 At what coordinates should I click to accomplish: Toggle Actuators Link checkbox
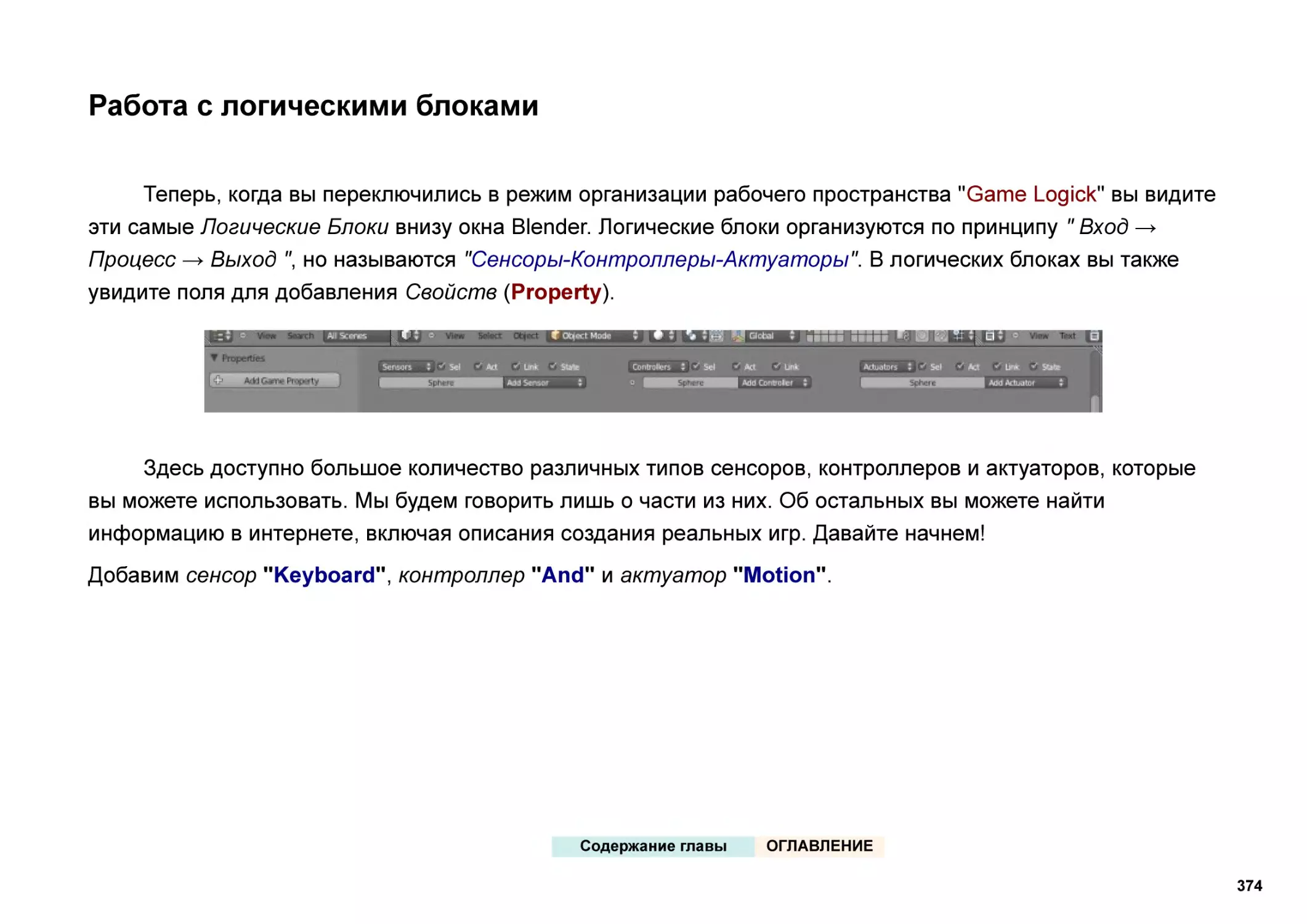coord(997,367)
